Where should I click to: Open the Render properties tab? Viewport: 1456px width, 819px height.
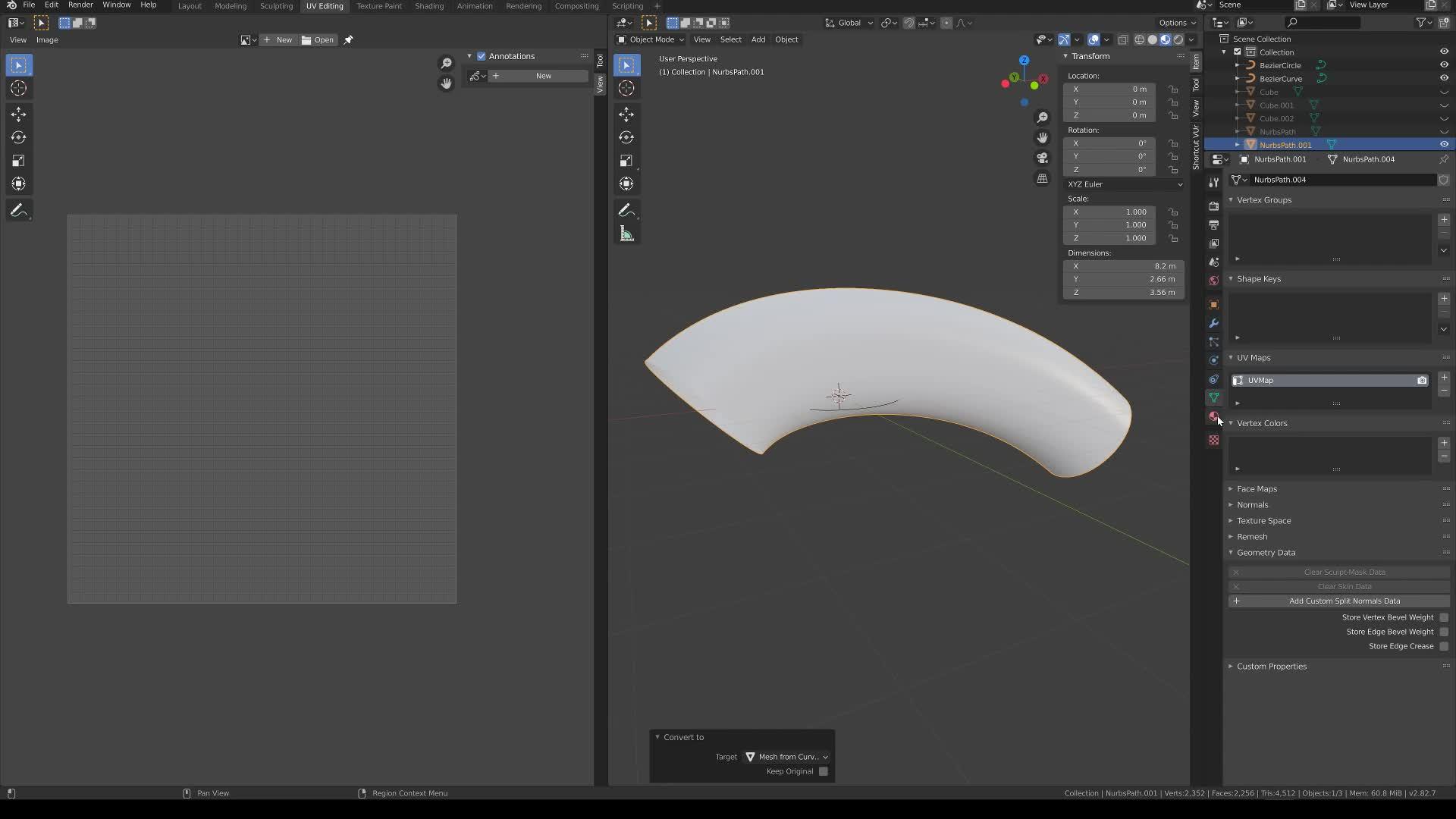(1214, 206)
